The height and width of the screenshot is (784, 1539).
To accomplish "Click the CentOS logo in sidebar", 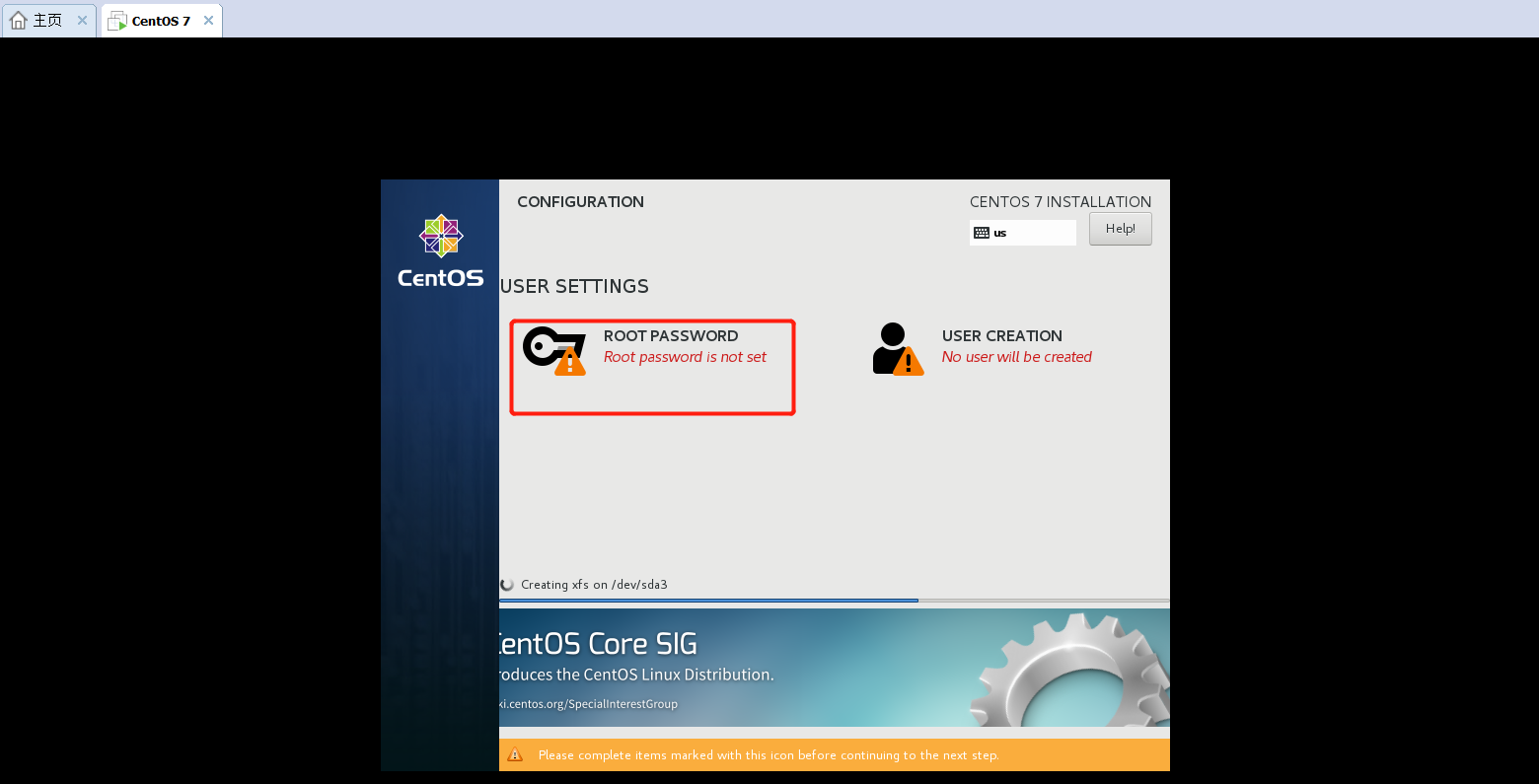I will click(x=441, y=250).
